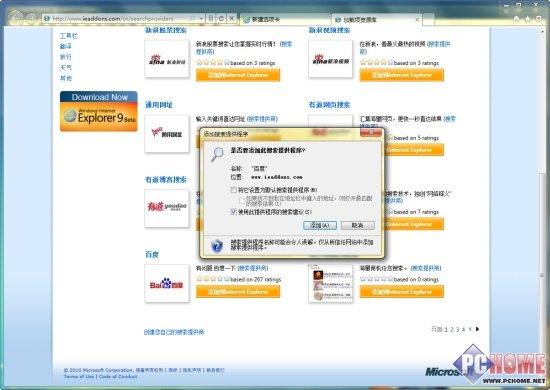
Task: Switch to the 新建选项卡 tab
Action: (x=286, y=20)
